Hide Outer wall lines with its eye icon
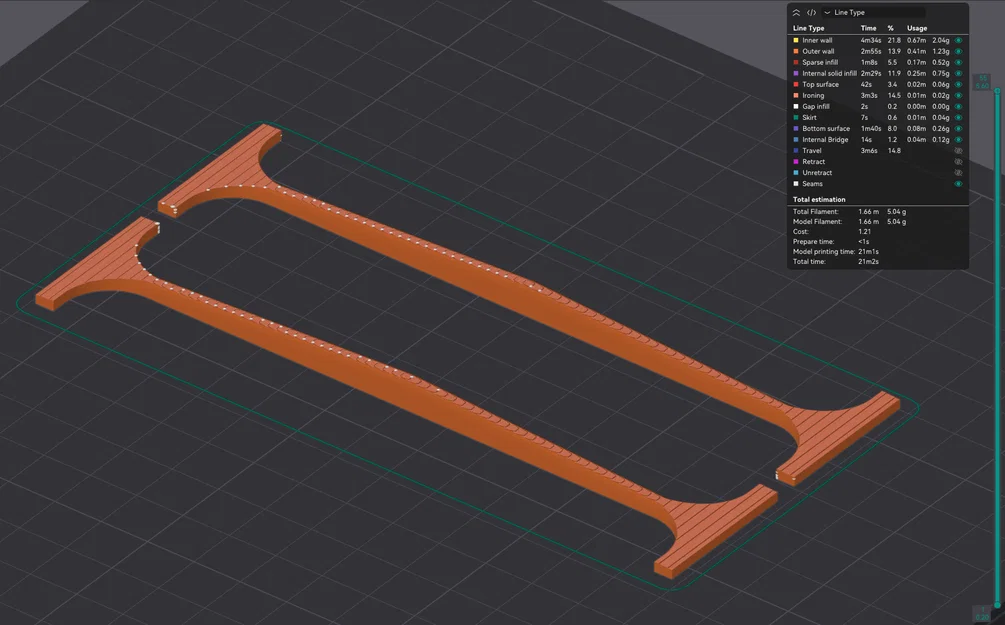This screenshot has height=625, width=1005. pos(959,51)
